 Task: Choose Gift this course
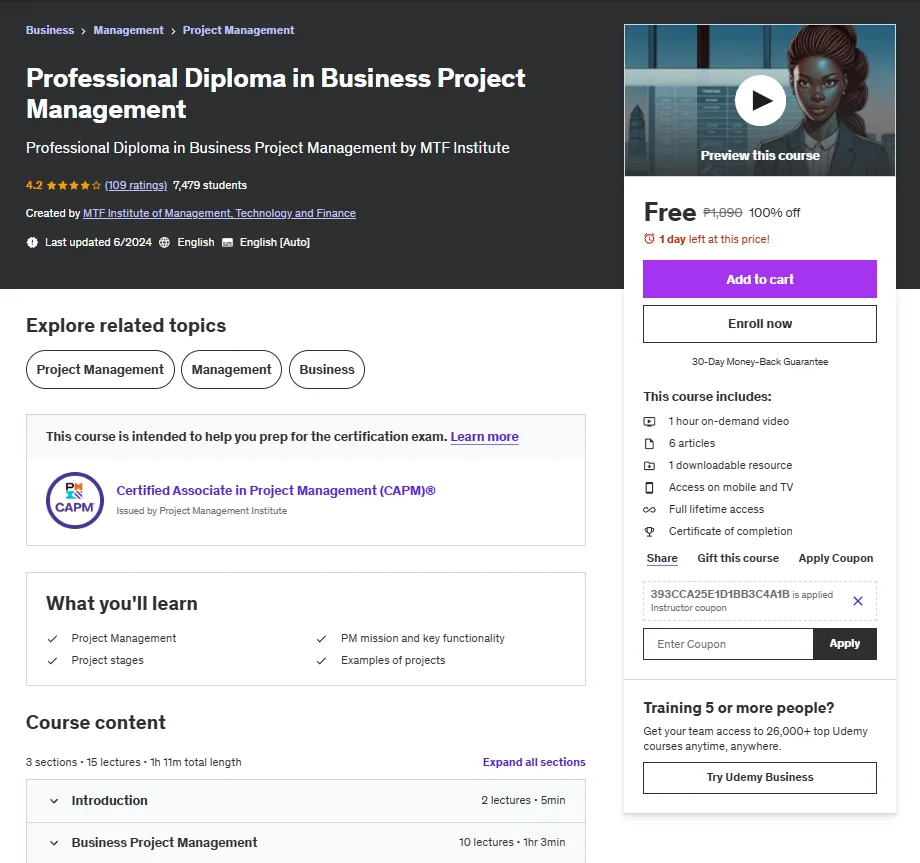coord(738,558)
